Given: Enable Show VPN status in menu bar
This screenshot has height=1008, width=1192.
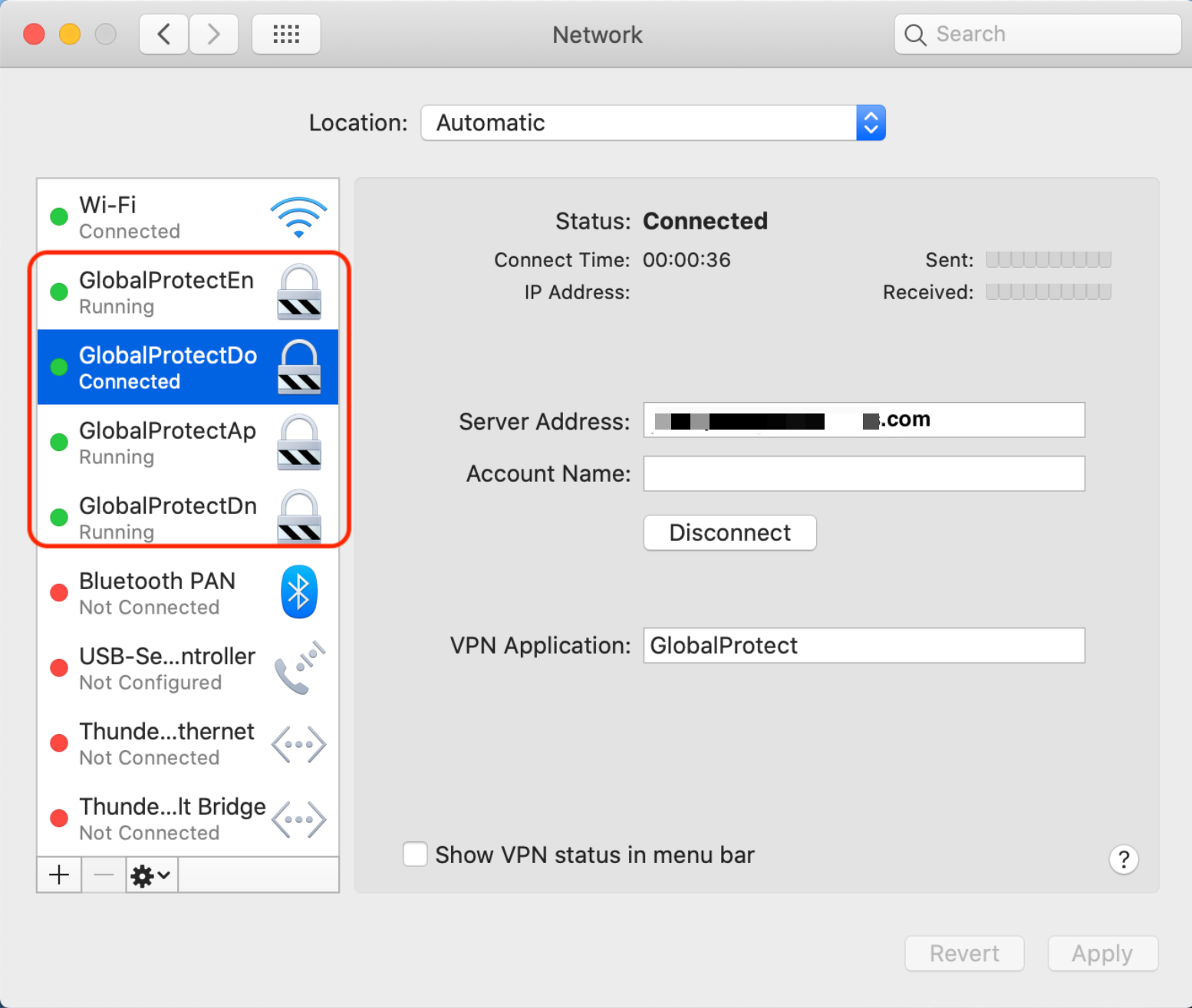Looking at the screenshot, I should (x=415, y=855).
